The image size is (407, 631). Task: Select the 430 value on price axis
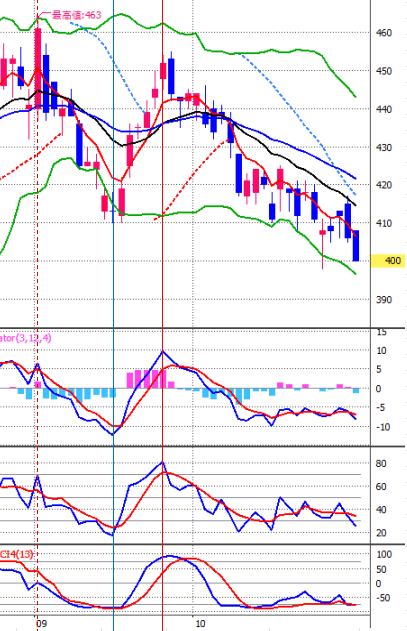point(384,148)
